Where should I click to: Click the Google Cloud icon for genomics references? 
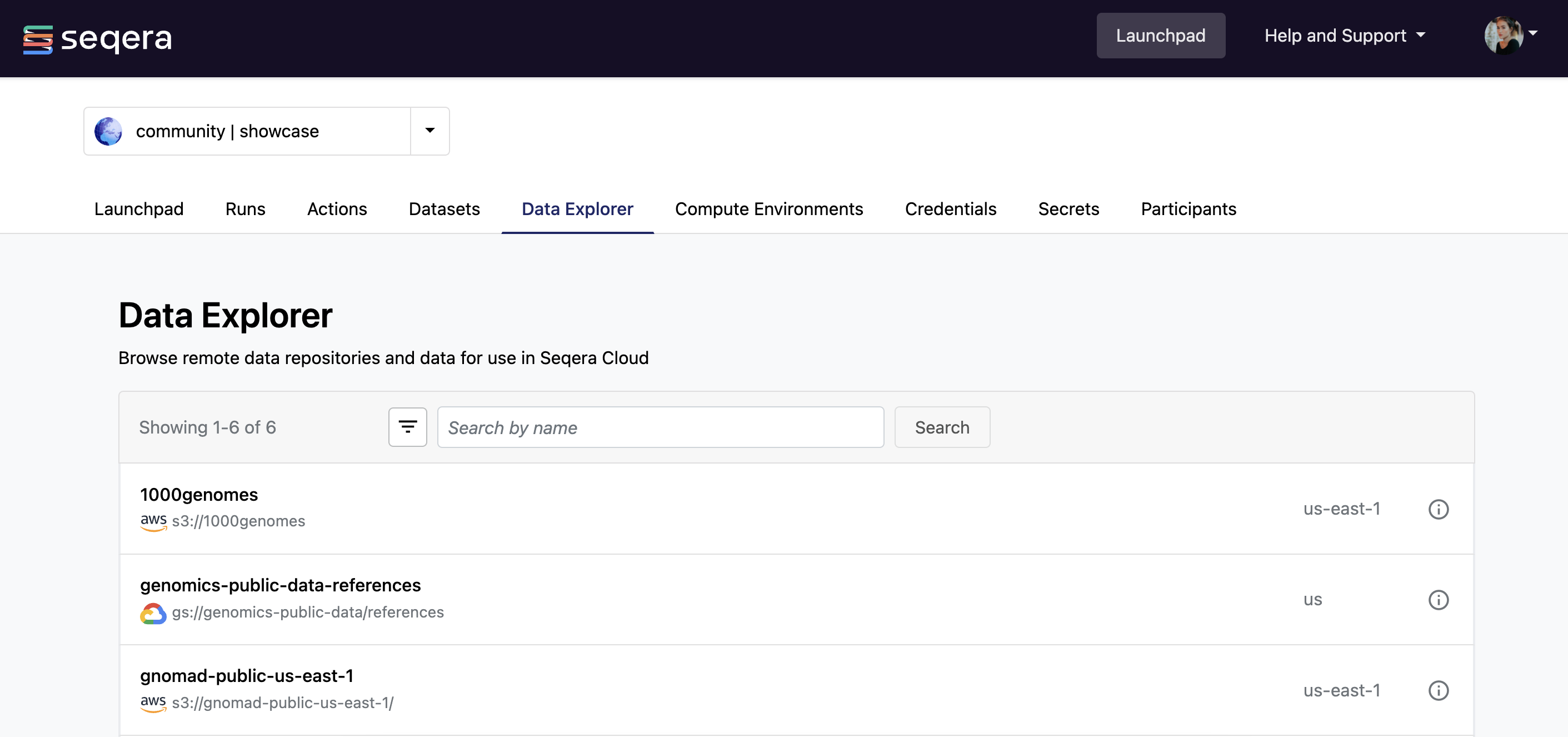click(x=153, y=612)
